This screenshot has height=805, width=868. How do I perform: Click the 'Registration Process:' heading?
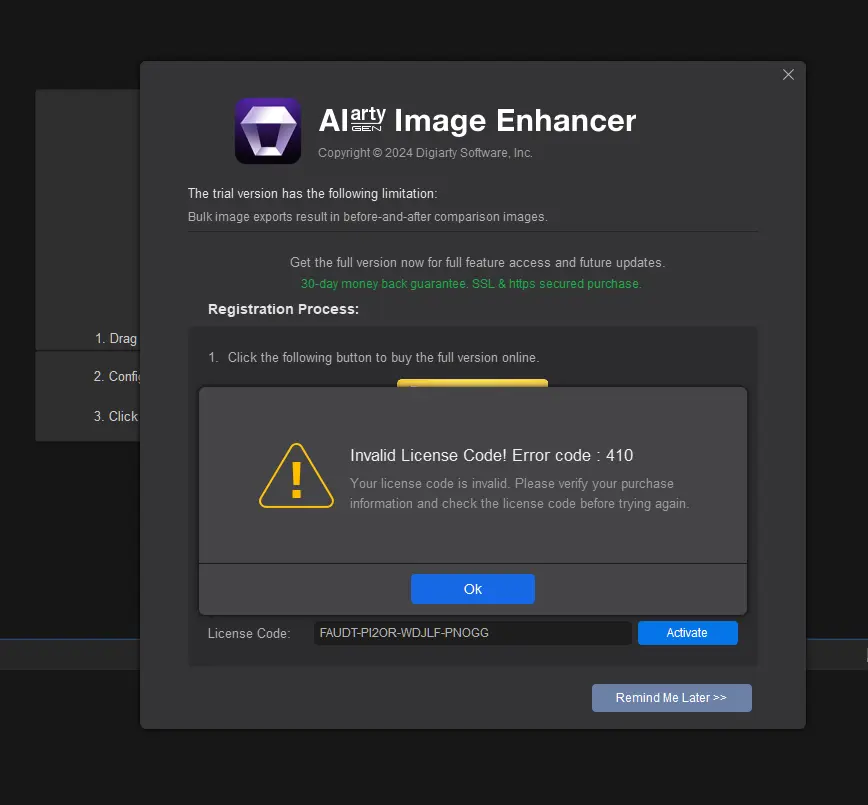(283, 309)
